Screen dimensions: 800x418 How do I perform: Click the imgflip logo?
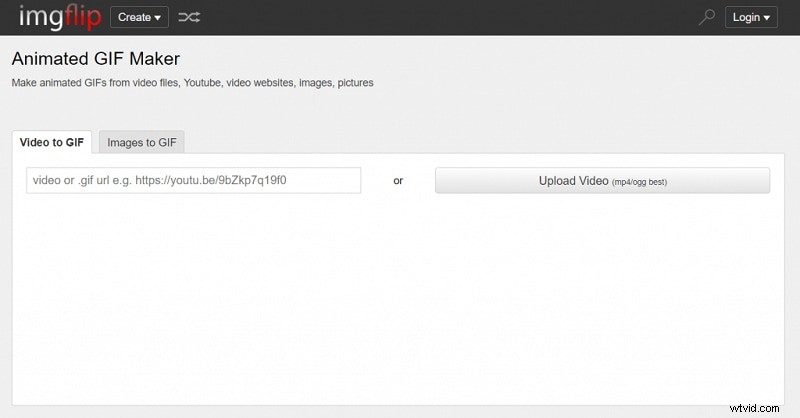[59, 17]
